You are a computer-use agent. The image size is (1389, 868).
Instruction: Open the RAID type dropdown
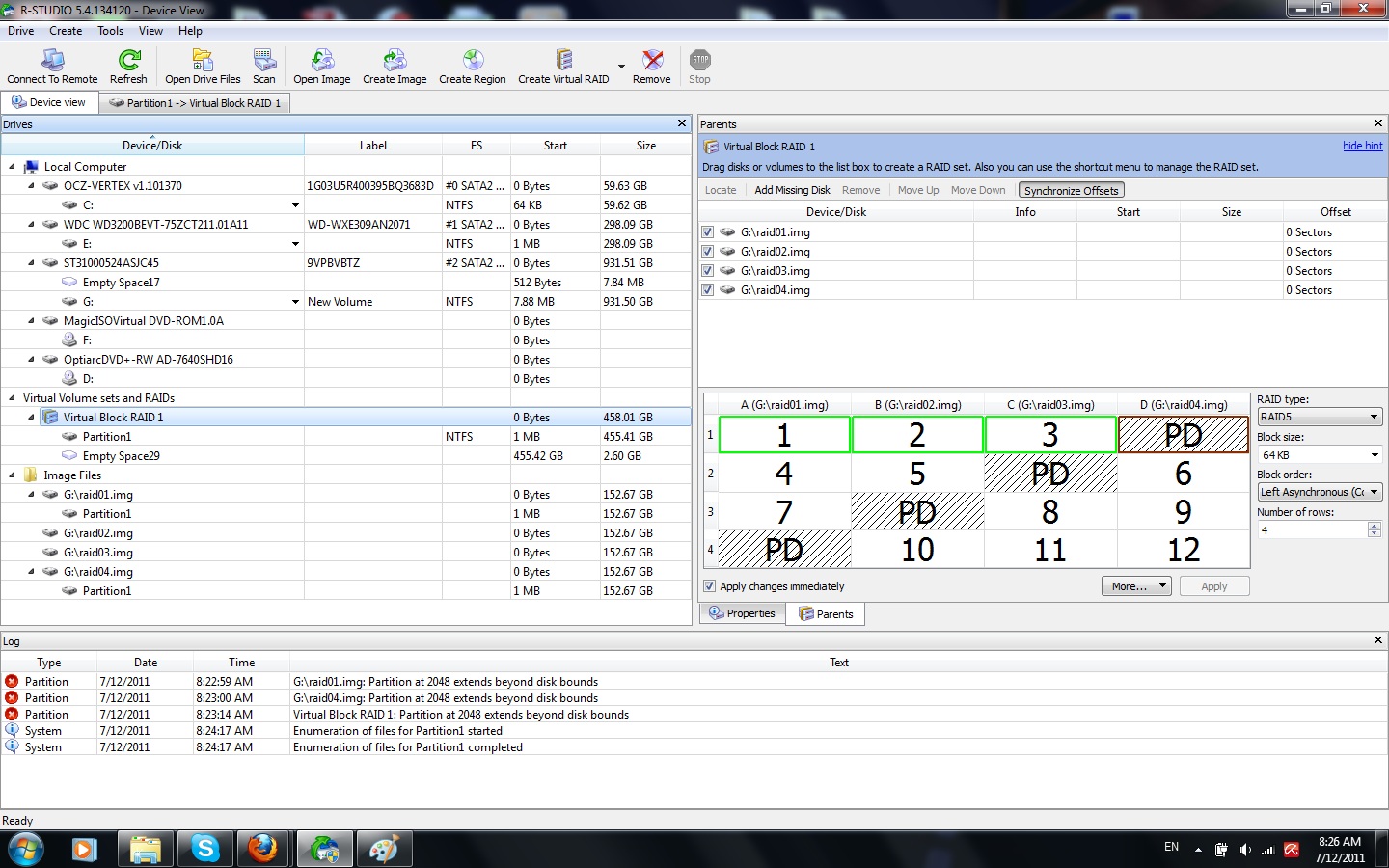click(x=1320, y=417)
